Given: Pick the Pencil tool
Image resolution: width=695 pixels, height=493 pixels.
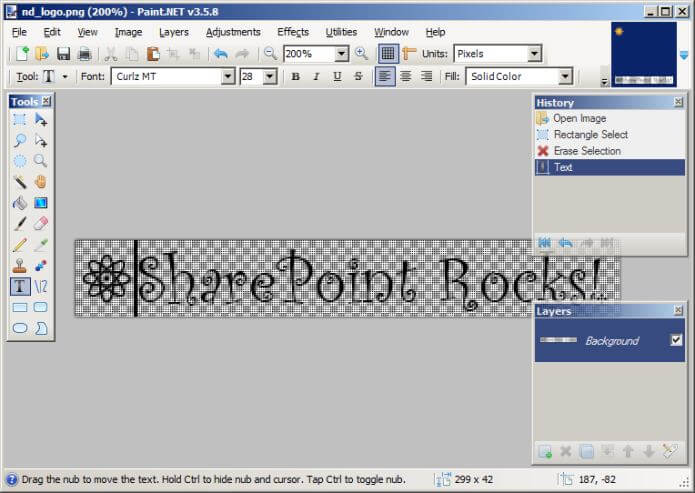Looking at the screenshot, I should pyautogui.click(x=20, y=244).
